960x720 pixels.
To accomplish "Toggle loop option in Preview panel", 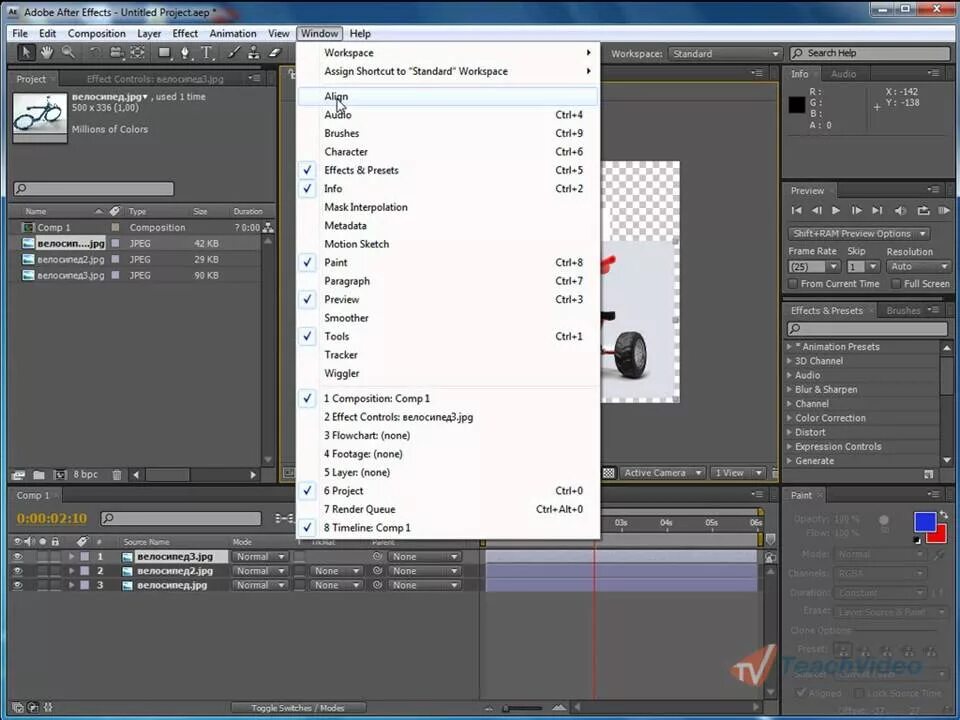I will pos(923,211).
